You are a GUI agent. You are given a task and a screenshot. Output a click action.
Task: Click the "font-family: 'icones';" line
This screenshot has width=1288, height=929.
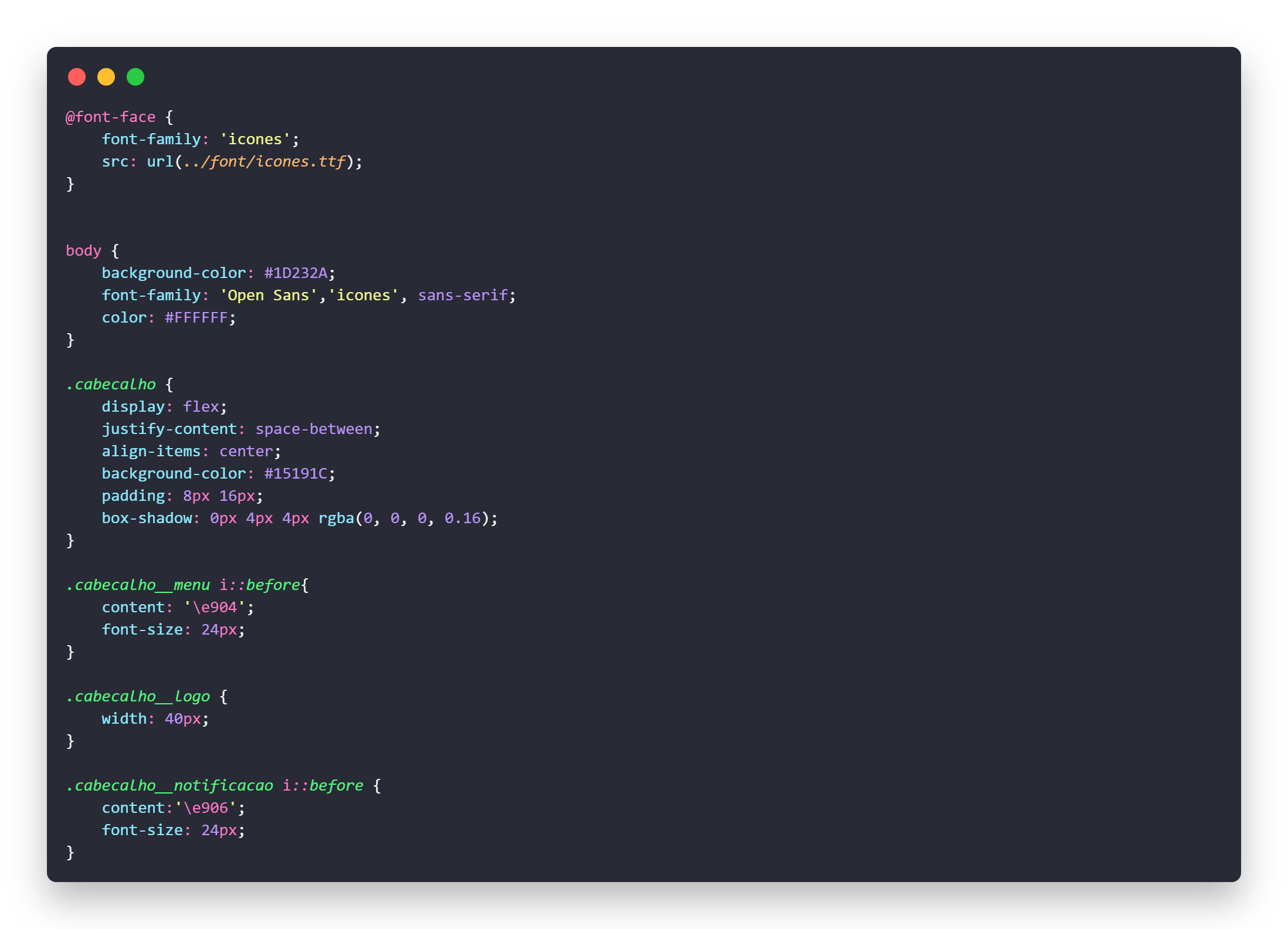201,140
